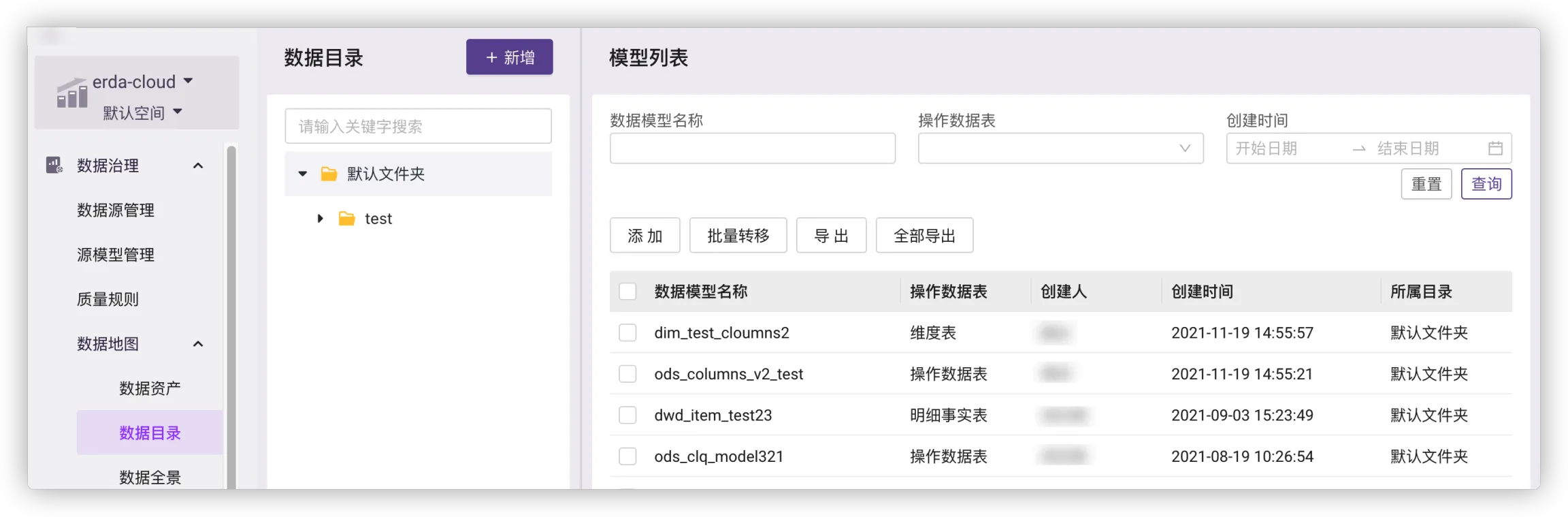The width and height of the screenshot is (1568, 517).
Task: Collapse the 数据地图 submenu
Action: click(198, 344)
